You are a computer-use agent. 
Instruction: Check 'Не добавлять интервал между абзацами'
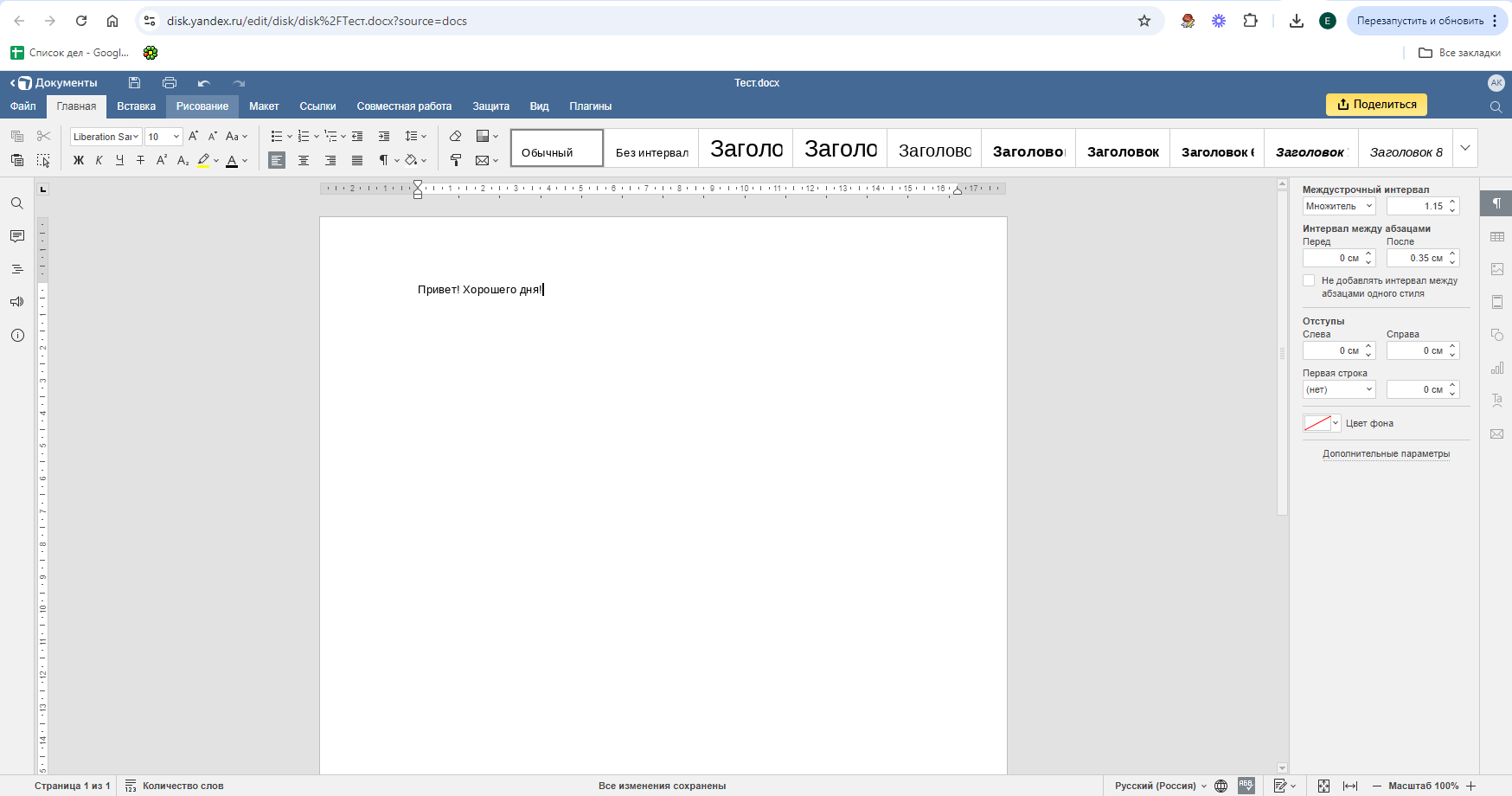(x=1309, y=280)
